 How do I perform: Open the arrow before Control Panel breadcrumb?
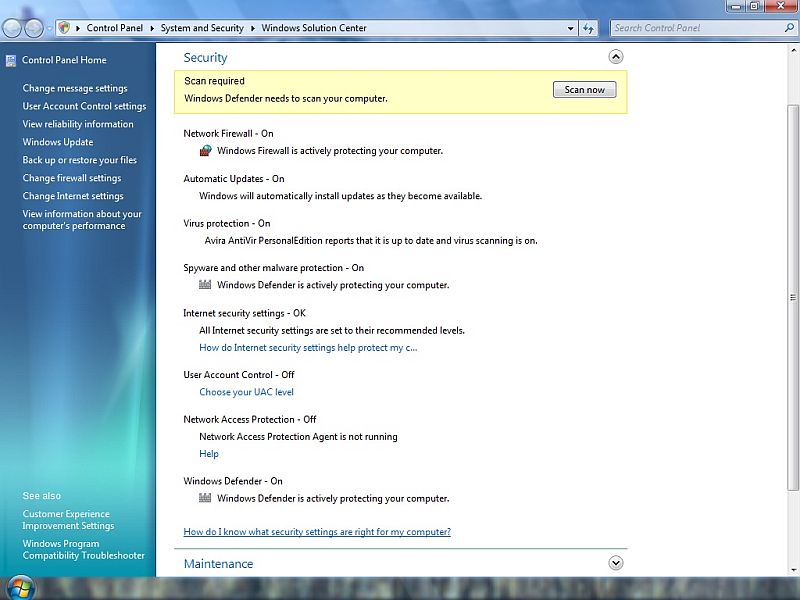[78, 28]
